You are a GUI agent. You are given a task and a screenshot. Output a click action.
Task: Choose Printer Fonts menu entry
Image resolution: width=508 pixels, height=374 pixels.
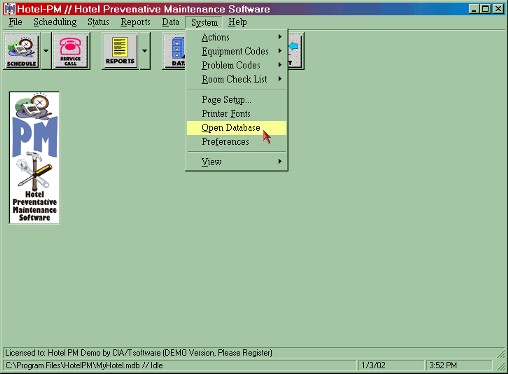tap(236, 114)
